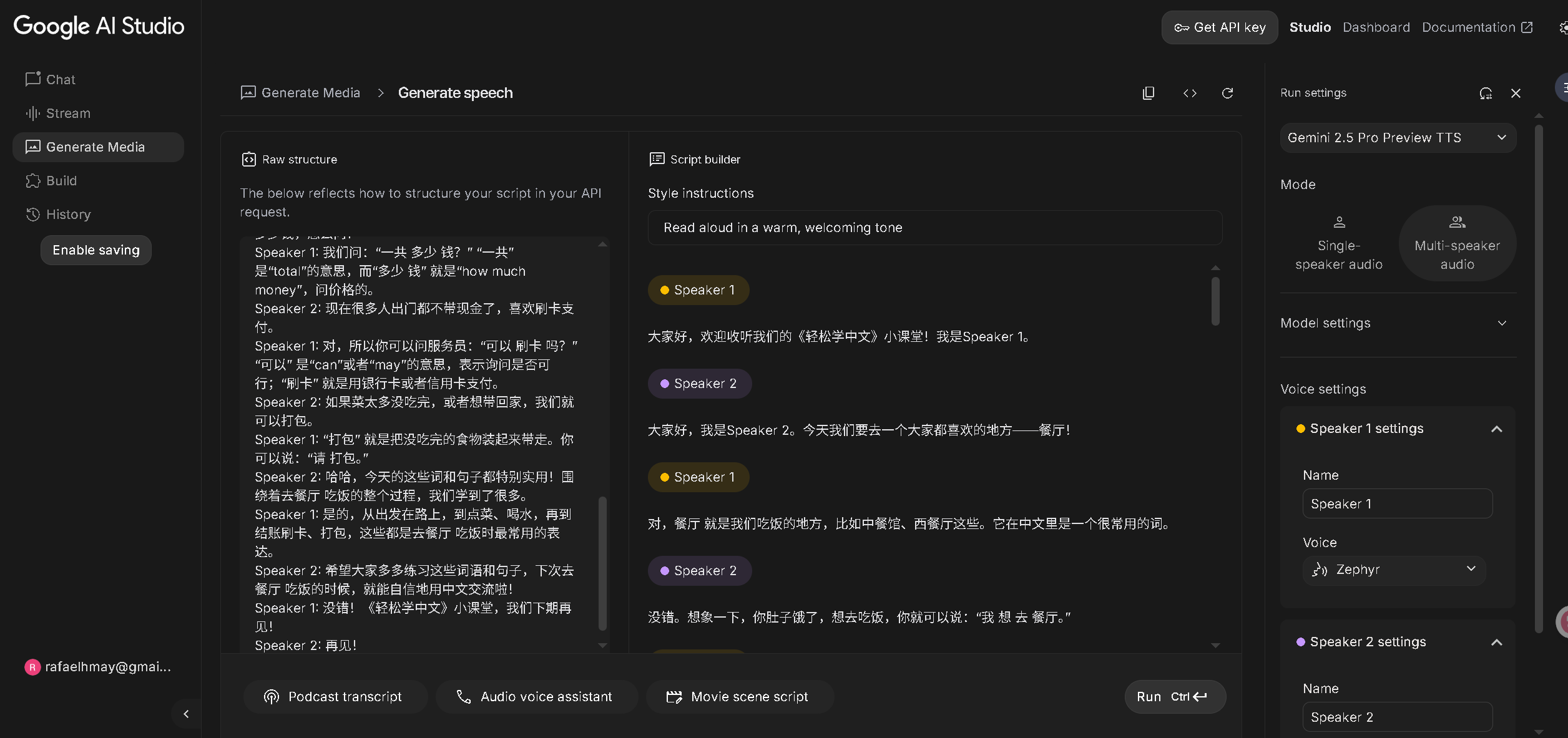1568x738 pixels.
Task: Click the History clock icon
Action: (32, 214)
